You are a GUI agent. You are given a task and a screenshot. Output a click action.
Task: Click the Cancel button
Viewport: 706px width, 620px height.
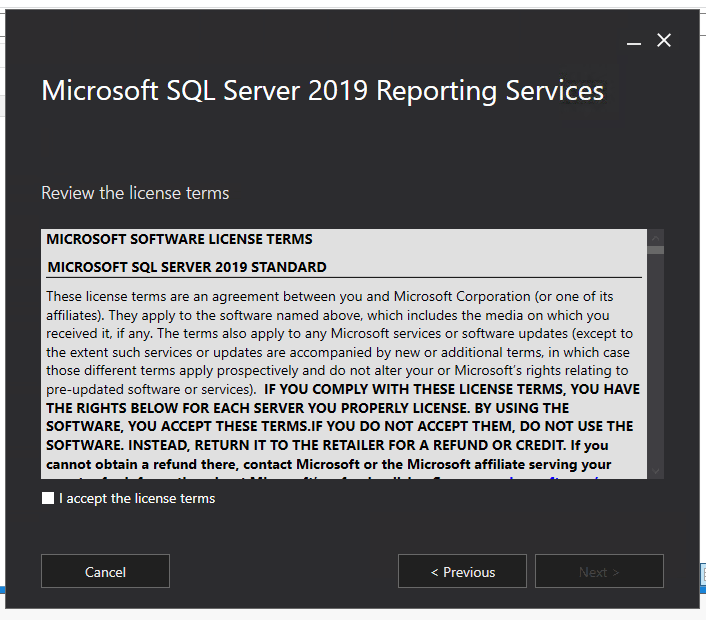pos(105,572)
